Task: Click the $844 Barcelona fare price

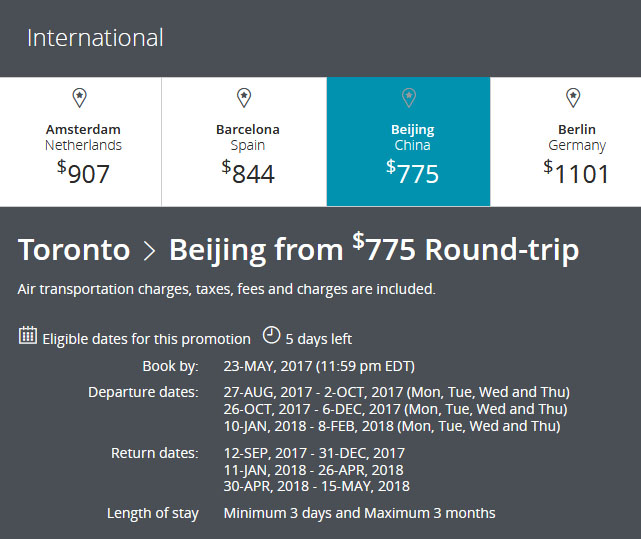Action: click(247, 172)
